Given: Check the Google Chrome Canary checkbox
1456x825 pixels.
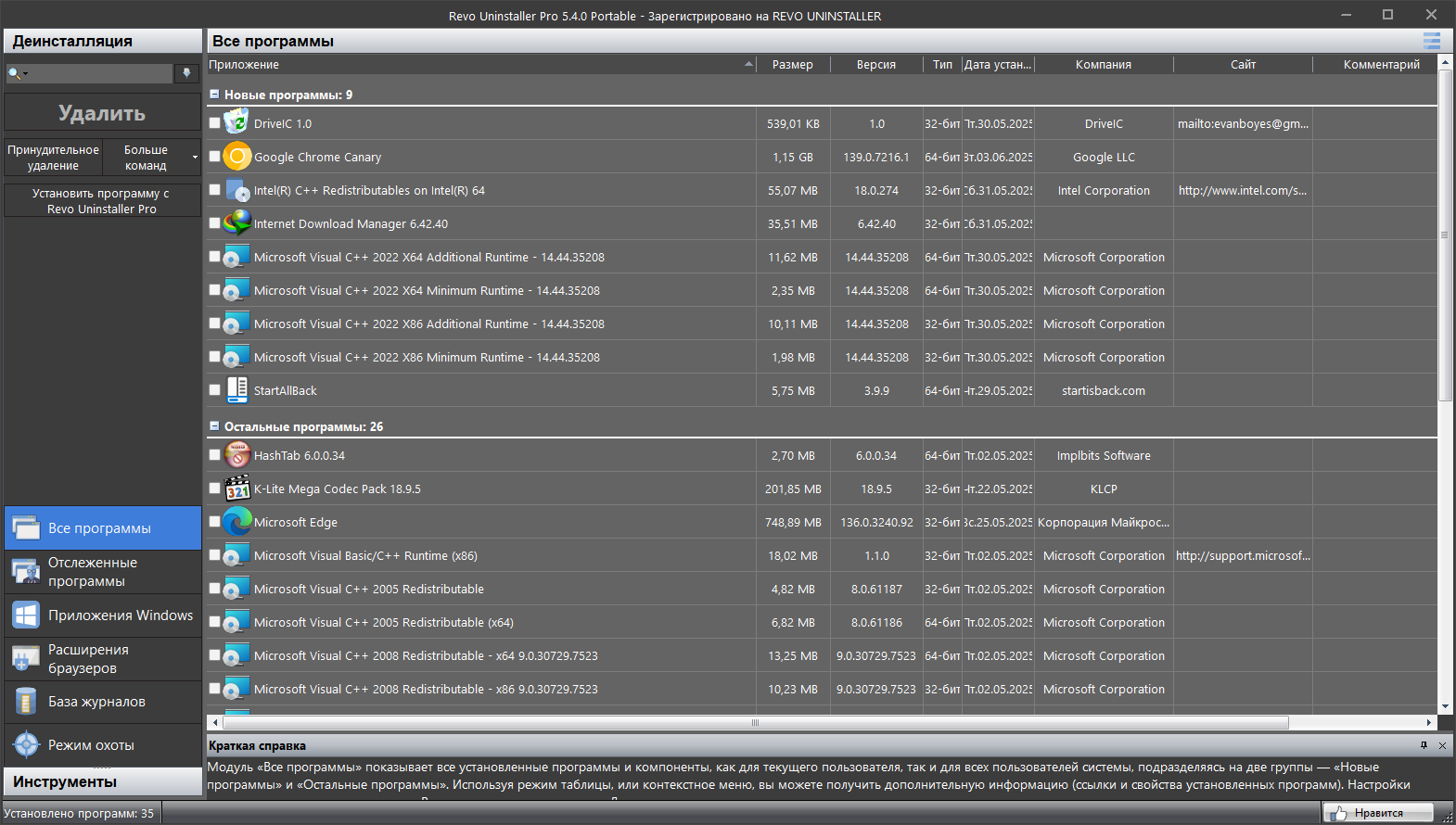Looking at the screenshot, I should coord(215,156).
